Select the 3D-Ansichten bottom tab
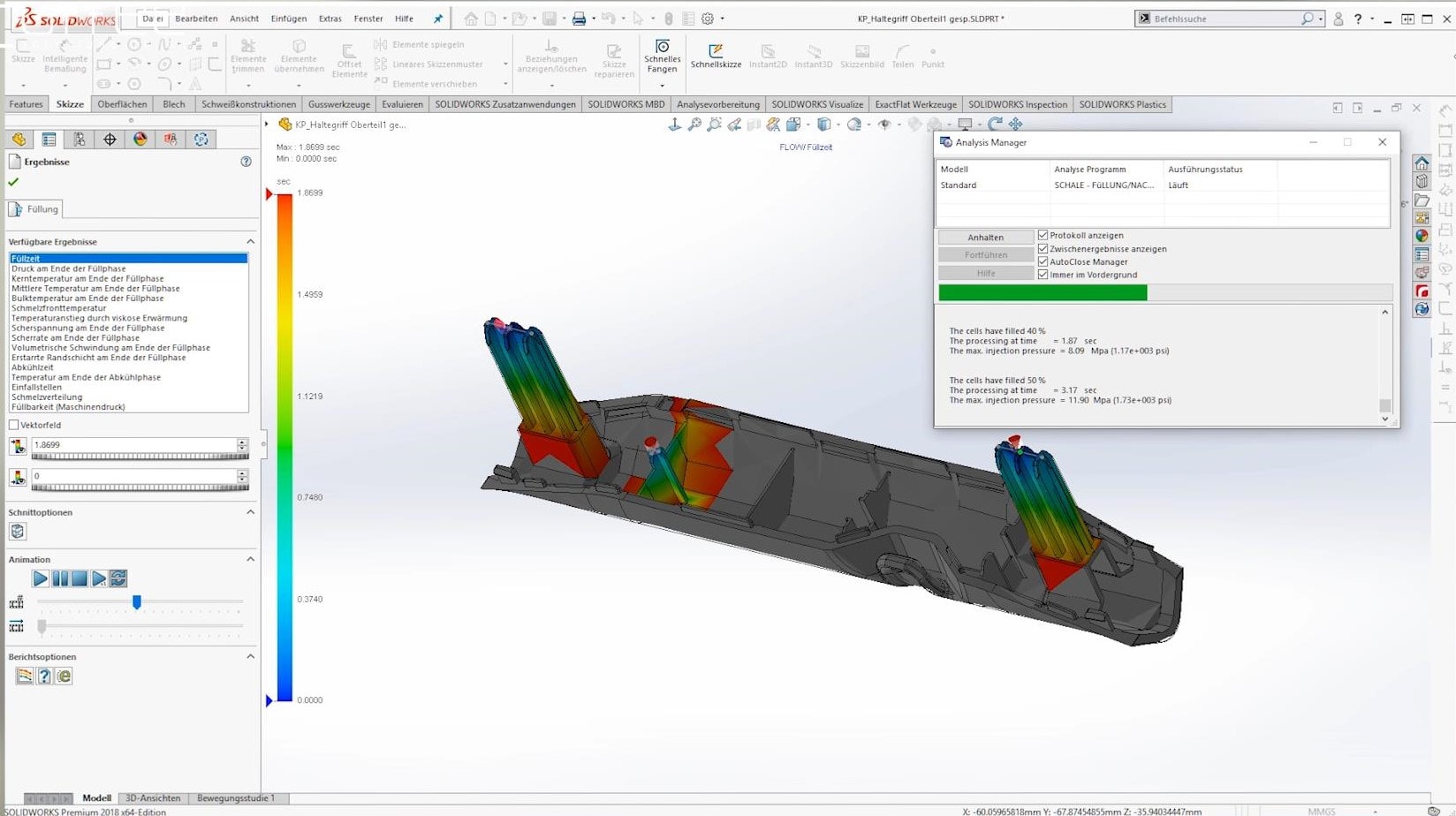Viewport: 1456px width, 816px height. 153,797
